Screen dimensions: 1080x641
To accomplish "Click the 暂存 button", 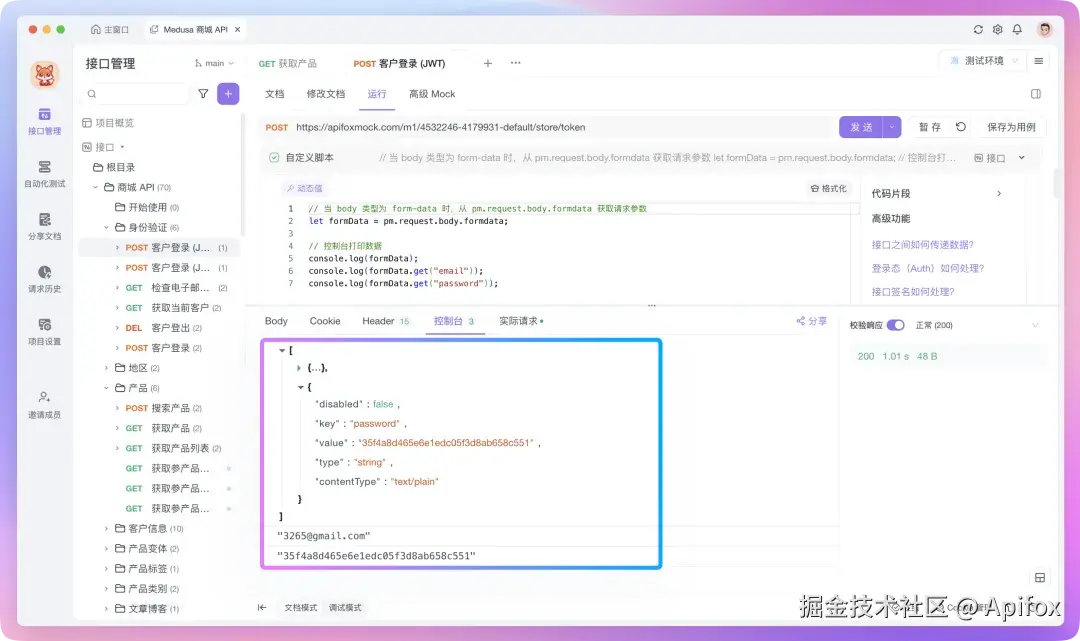I will [930, 127].
